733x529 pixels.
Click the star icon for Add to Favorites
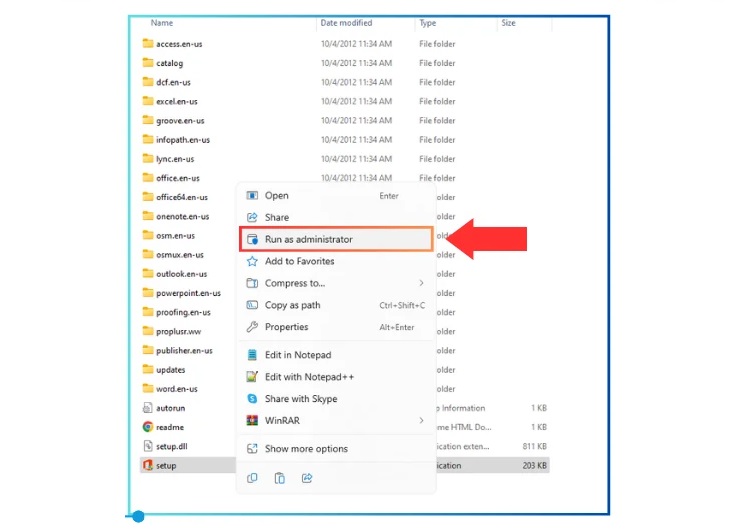click(253, 262)
